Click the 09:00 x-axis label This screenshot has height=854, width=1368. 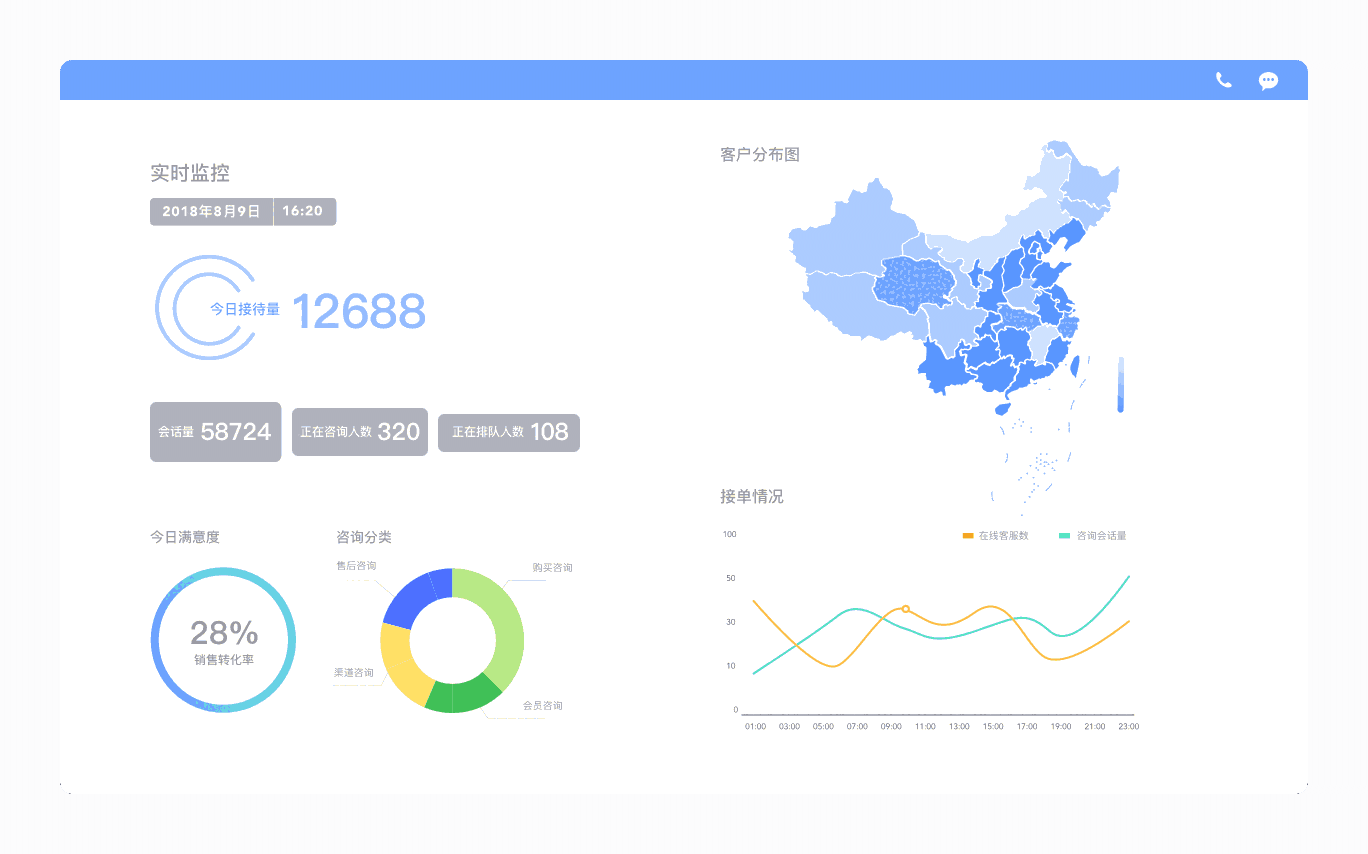pos(891,727)
